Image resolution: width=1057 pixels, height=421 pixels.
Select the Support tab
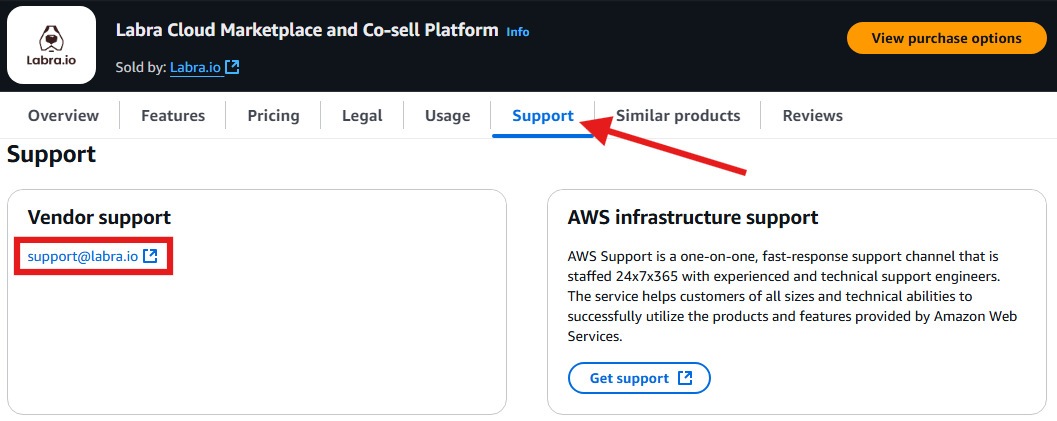(x=543, y=116)
